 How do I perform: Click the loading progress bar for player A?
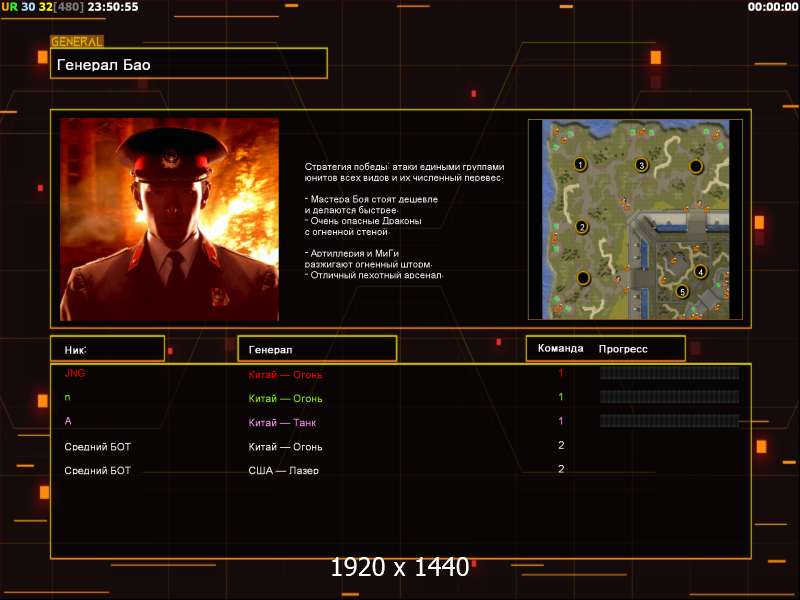point(669,421)
